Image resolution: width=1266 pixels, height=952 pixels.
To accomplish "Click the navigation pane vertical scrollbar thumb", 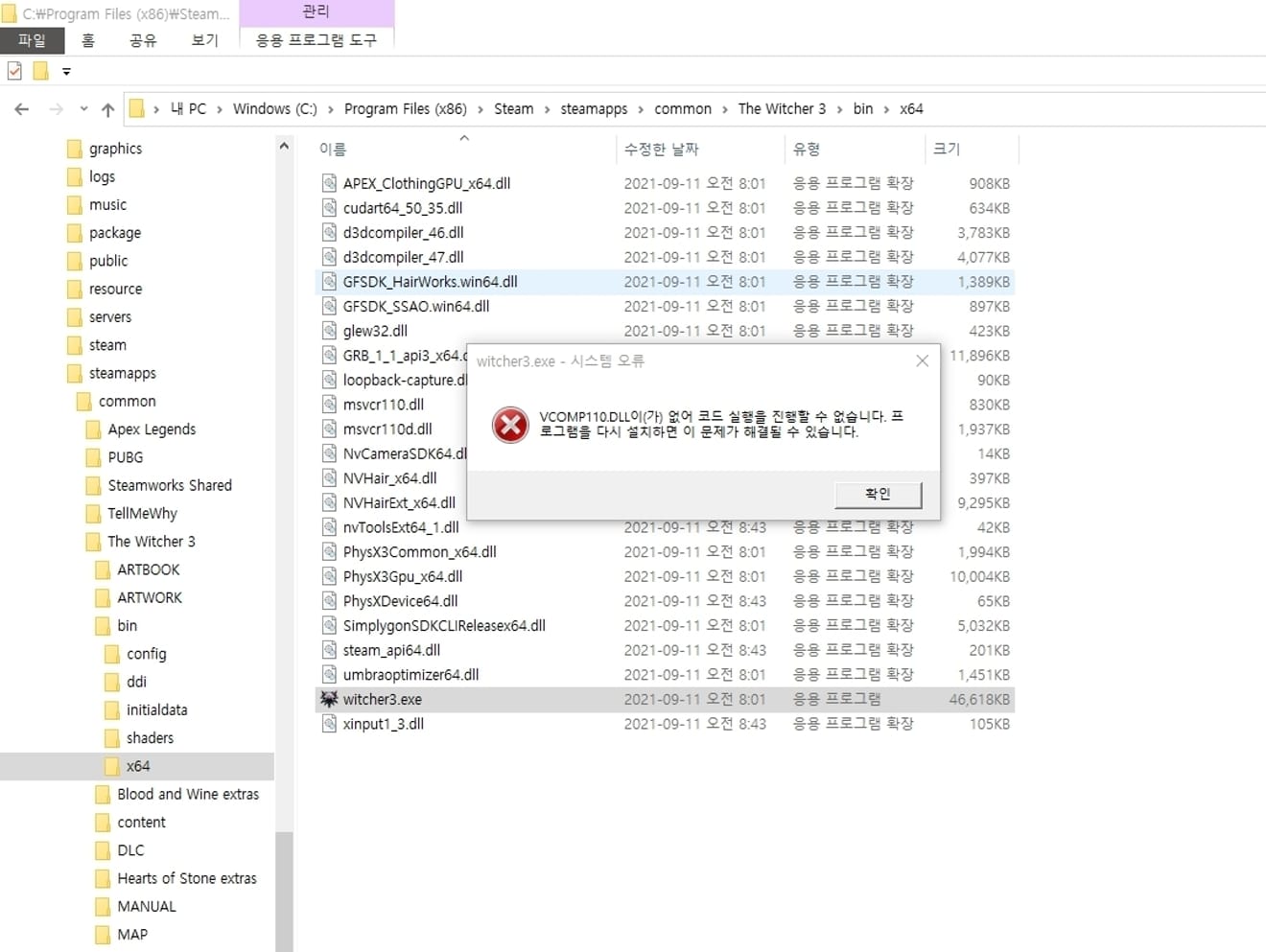I will 284,891.
